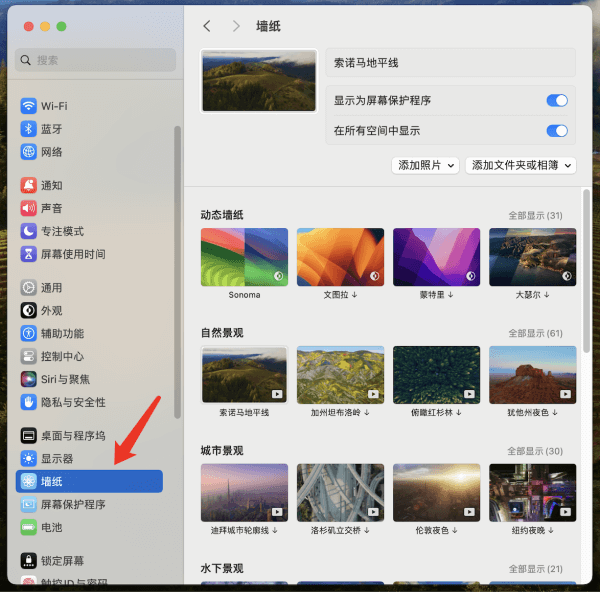
Task: Click the back navigation arrow
Action: coord(207,26)
